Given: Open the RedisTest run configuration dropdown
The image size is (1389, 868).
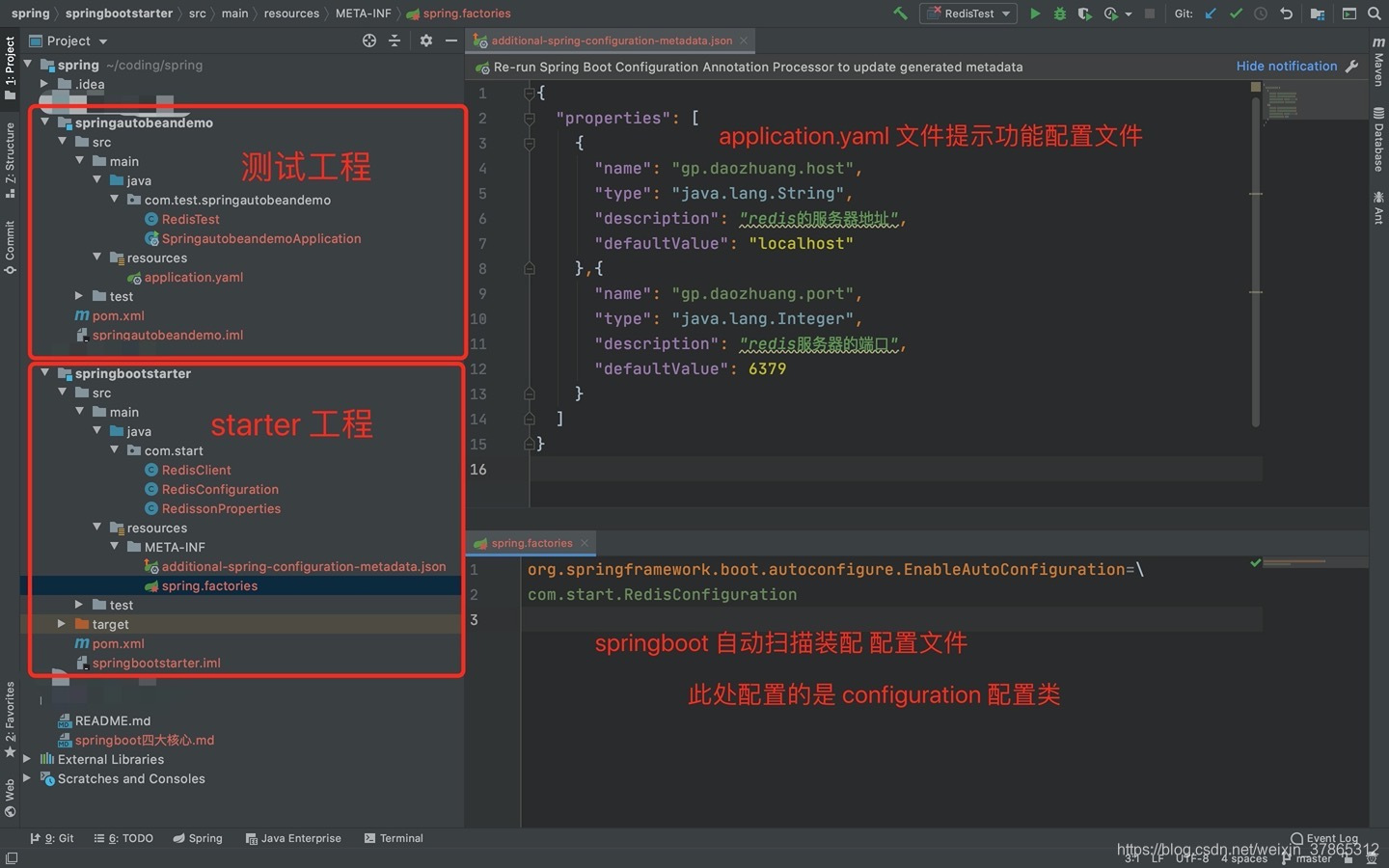Looking at the screenshot, I should click(967, 14).
